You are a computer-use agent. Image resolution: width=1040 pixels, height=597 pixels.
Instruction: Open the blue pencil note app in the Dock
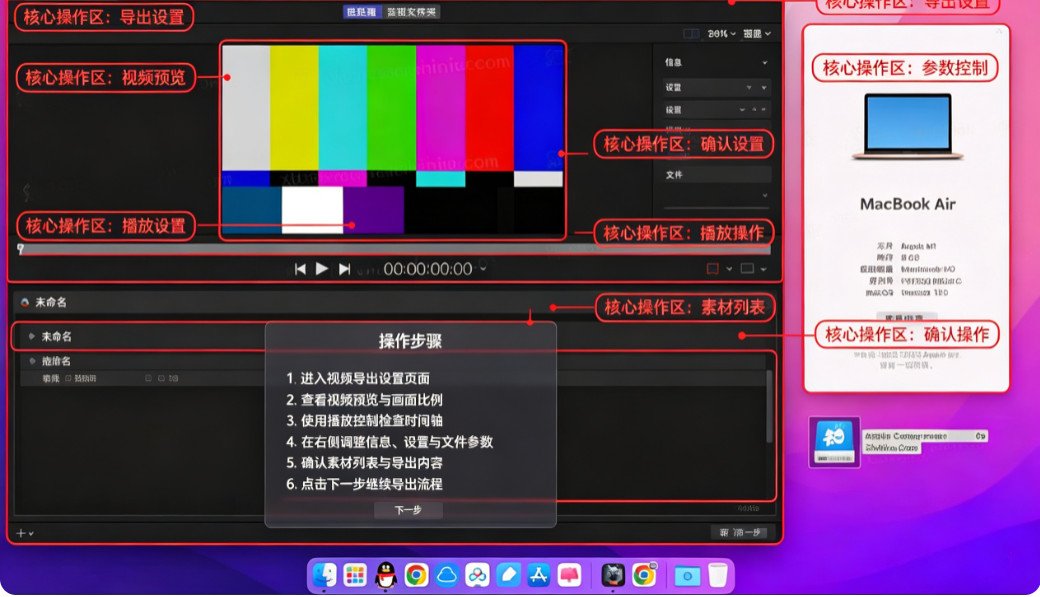(x=508, y=575)
